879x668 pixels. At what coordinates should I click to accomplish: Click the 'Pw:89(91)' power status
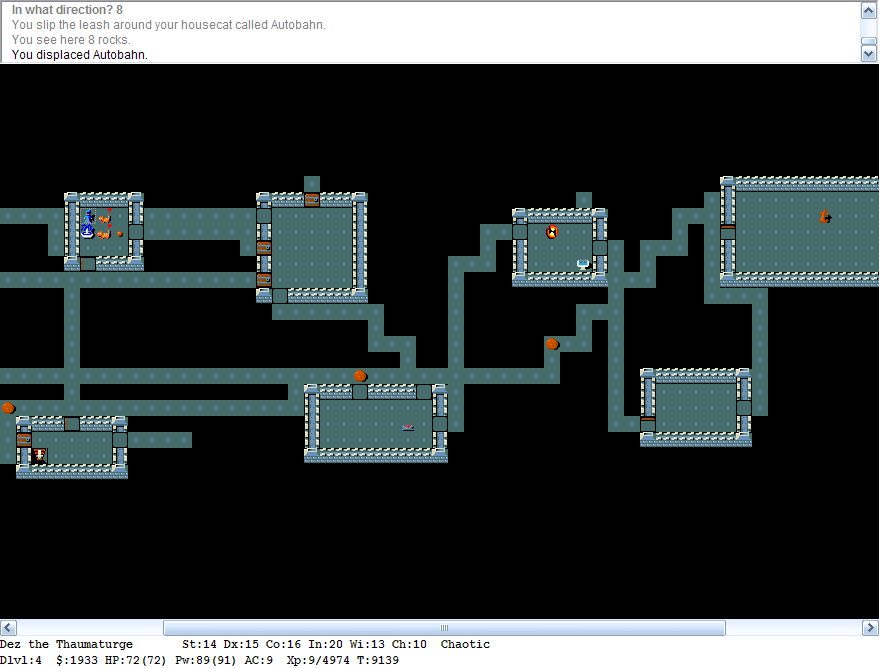tap(206, 660)
